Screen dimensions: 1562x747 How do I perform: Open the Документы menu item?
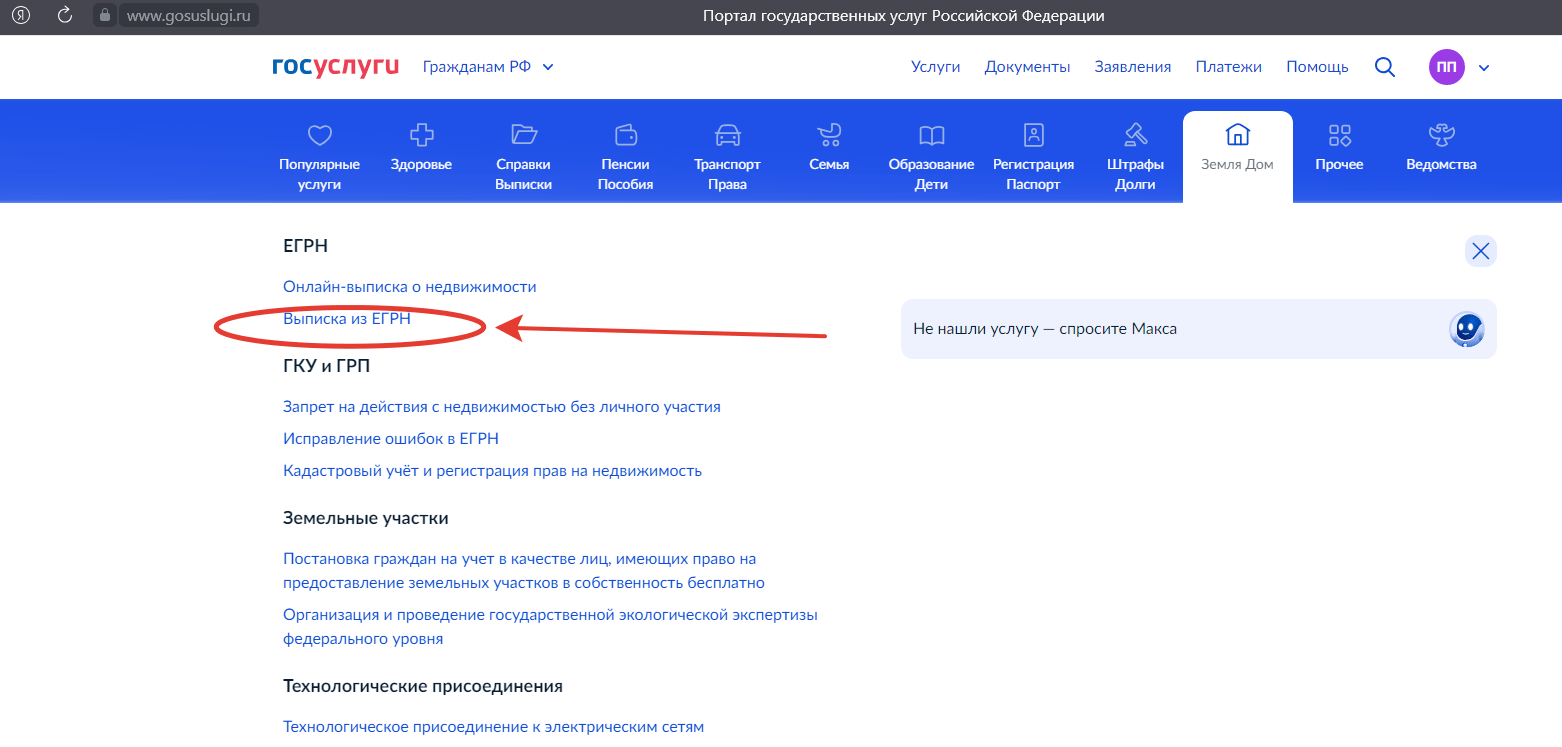click(x=1027, y=67)
